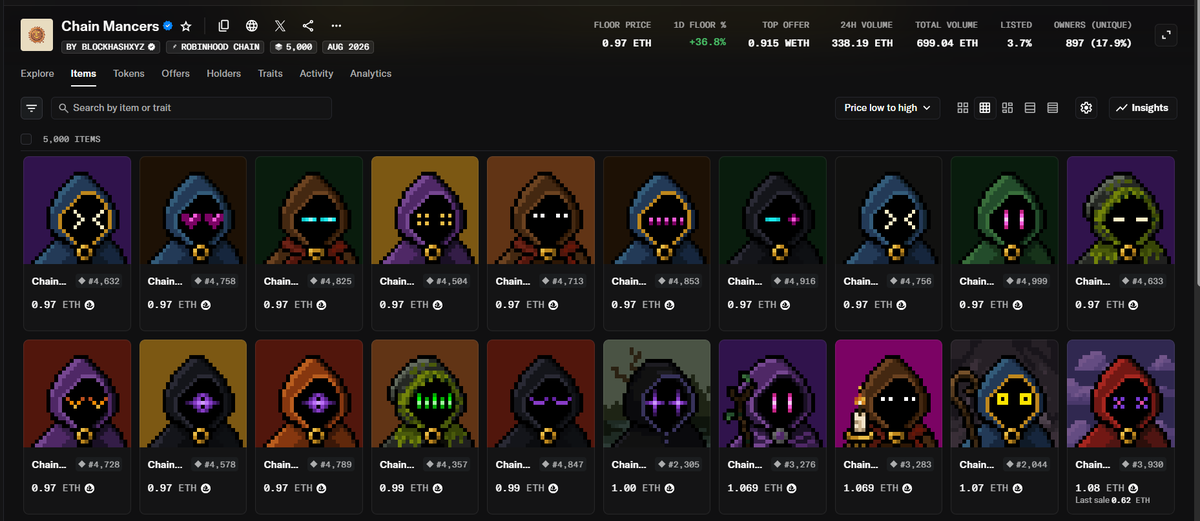
Task: Open item #3,930 red hood thumbnail
Action: coord(1121,393)
